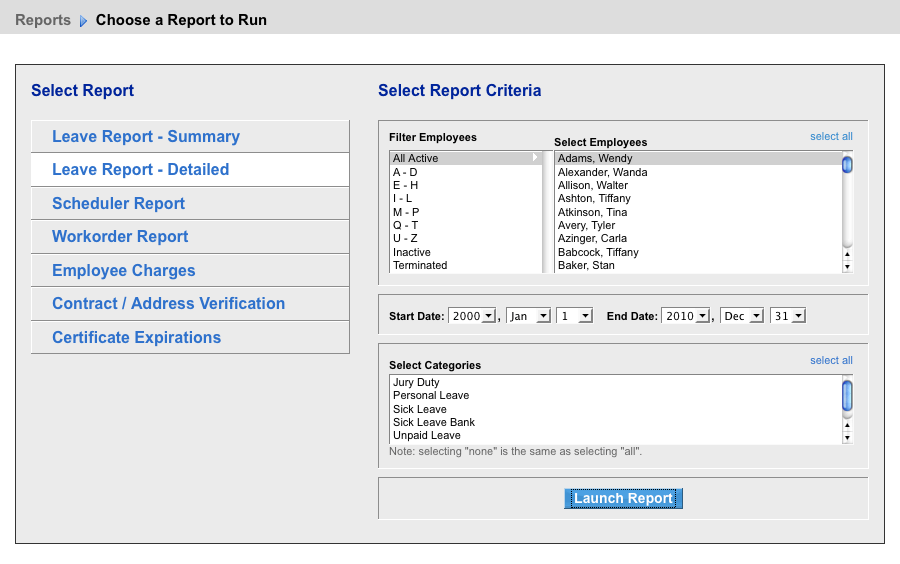Select employee Avery, Tyler
Screen dimensions: 900x564
[x=698, y=225]
